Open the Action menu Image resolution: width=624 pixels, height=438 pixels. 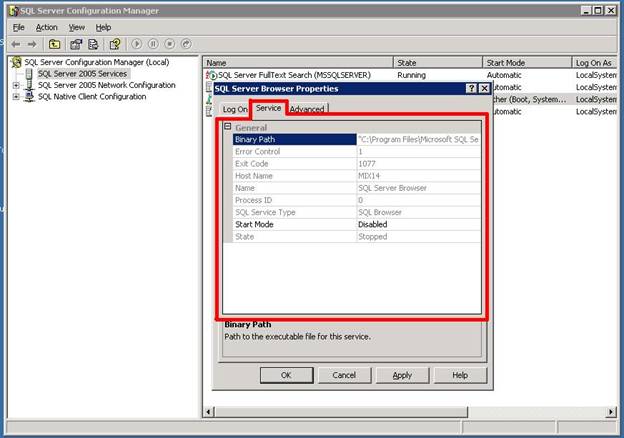[47, 27]
